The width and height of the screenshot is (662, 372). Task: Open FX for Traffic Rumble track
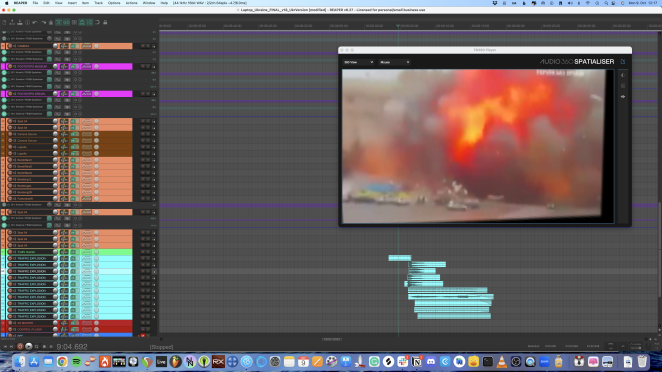74,252
